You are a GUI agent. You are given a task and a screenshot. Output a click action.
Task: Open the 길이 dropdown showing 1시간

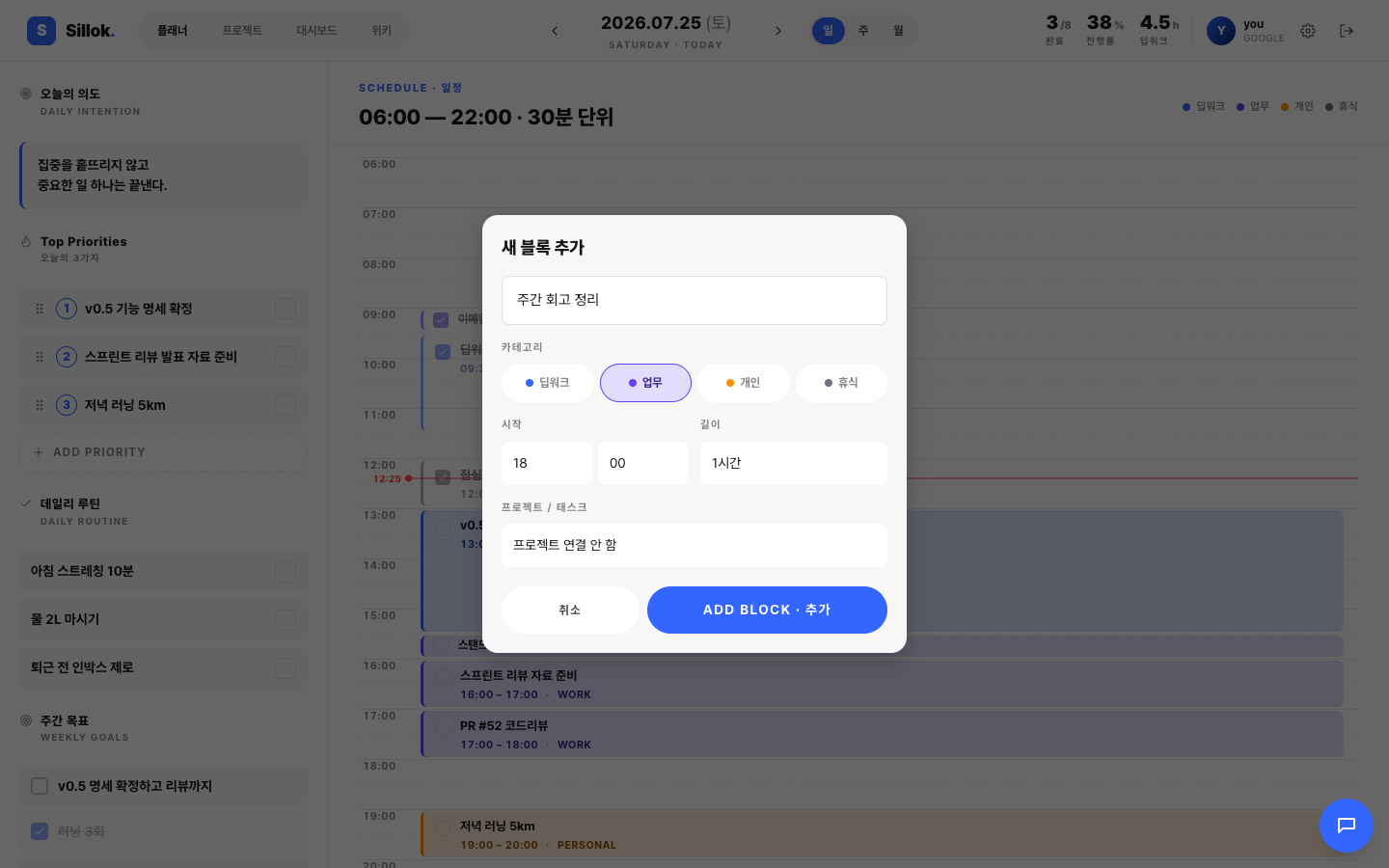[794, 463]
